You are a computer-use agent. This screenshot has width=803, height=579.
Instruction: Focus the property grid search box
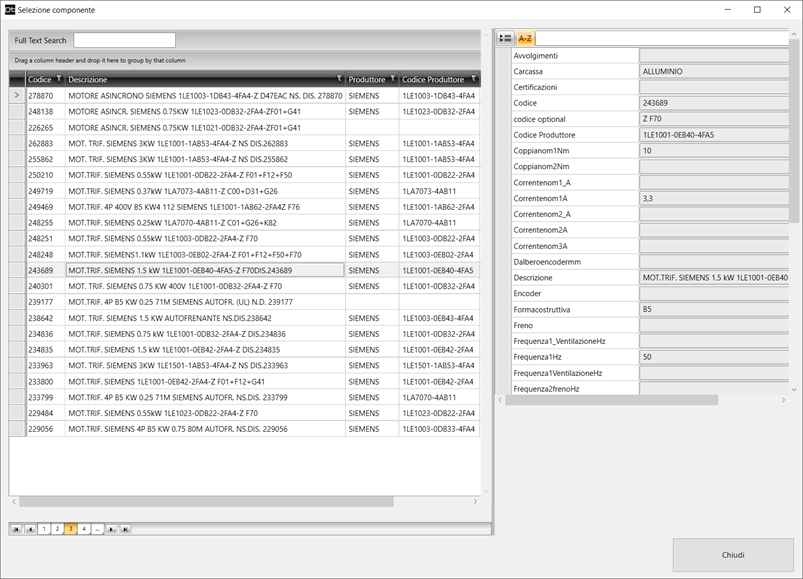[662, 38]
